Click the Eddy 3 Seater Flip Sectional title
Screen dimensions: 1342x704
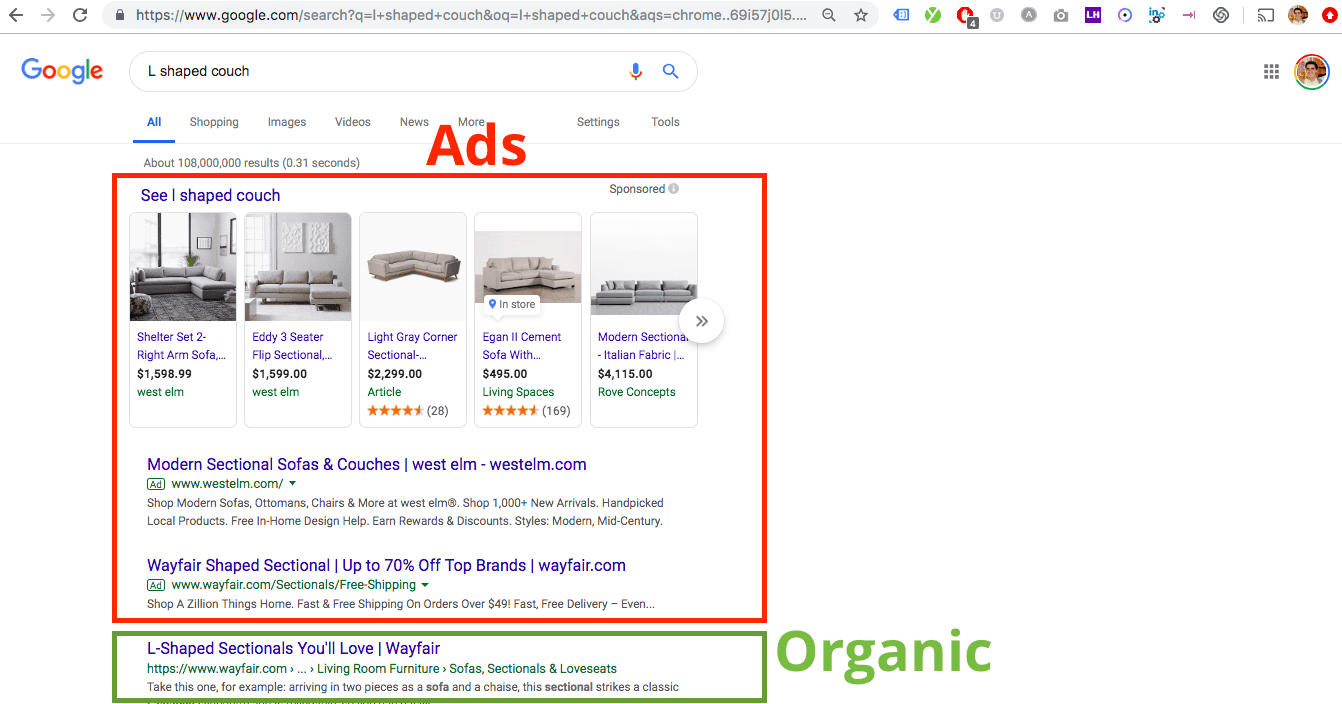coord(292,346)
